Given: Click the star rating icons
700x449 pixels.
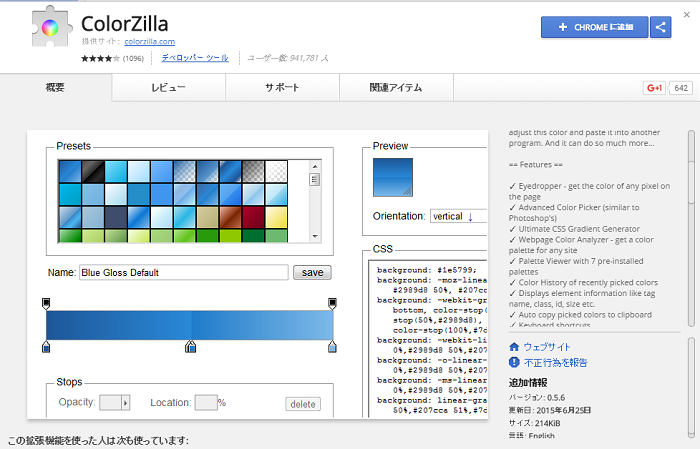Looking at the screenshot, I should click(100, 58).
